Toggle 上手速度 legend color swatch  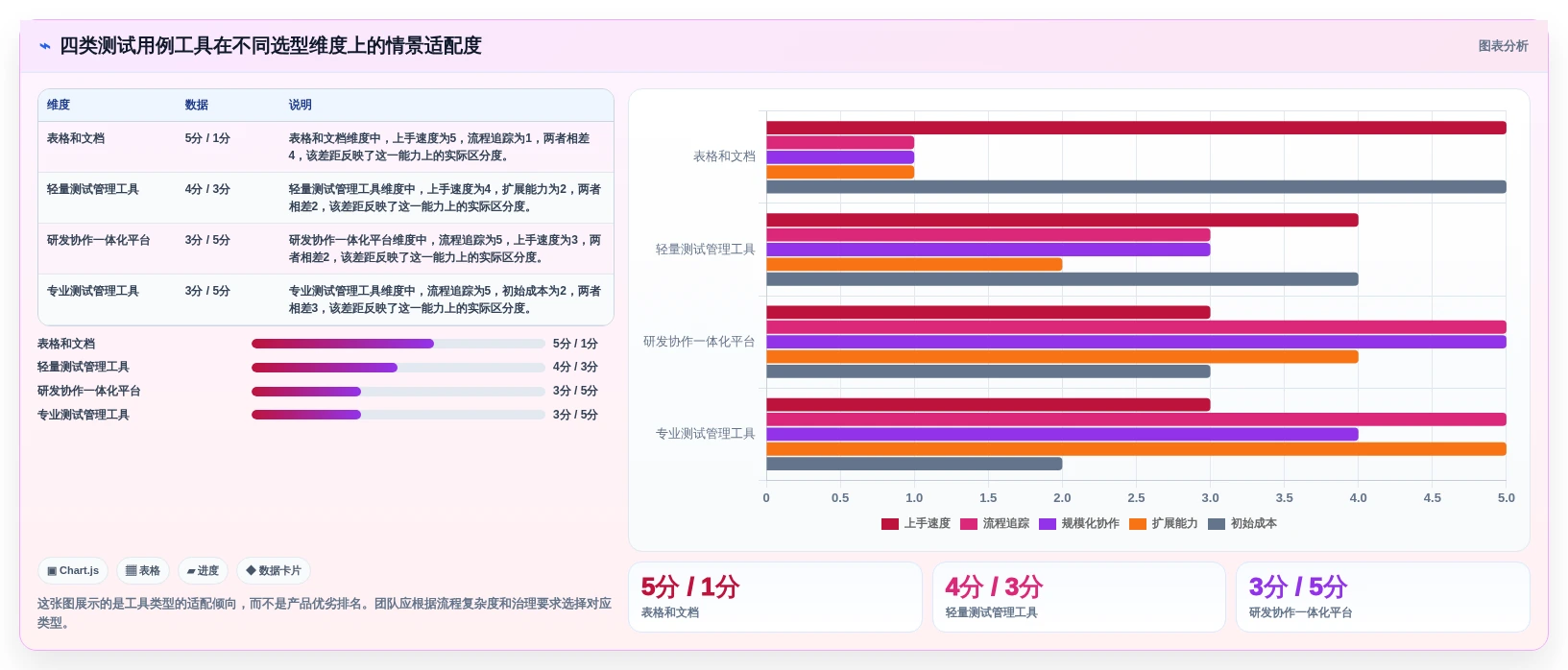click(890, 524)
